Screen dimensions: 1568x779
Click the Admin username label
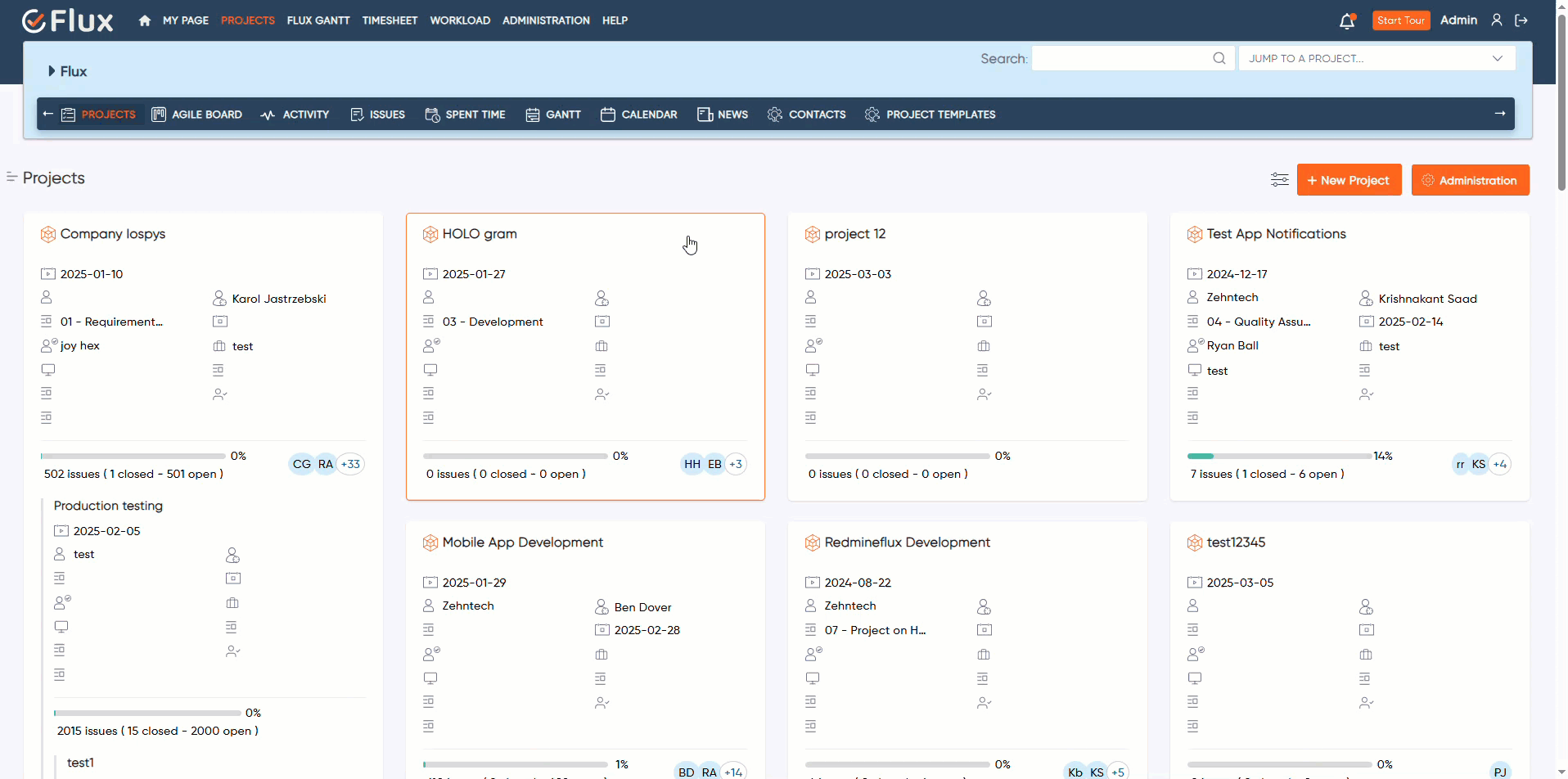coord(1459,20)
